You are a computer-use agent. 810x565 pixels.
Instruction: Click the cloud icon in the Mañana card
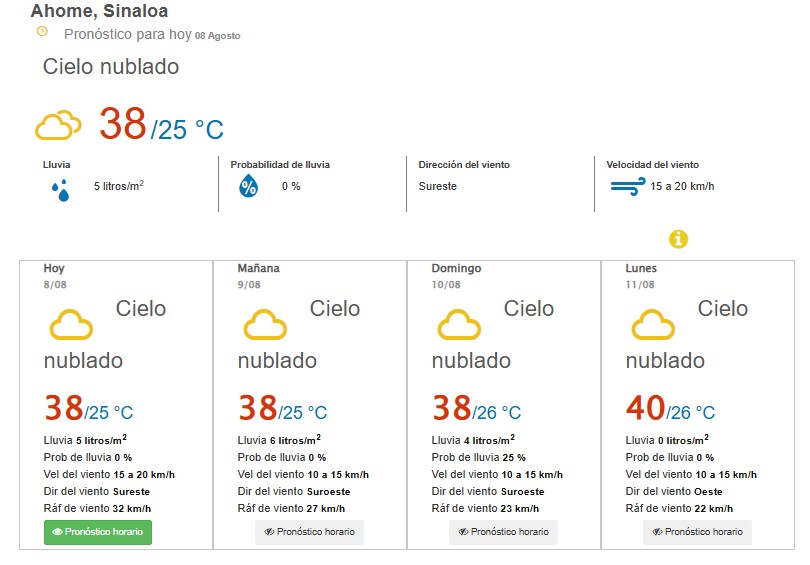[265, 324]
